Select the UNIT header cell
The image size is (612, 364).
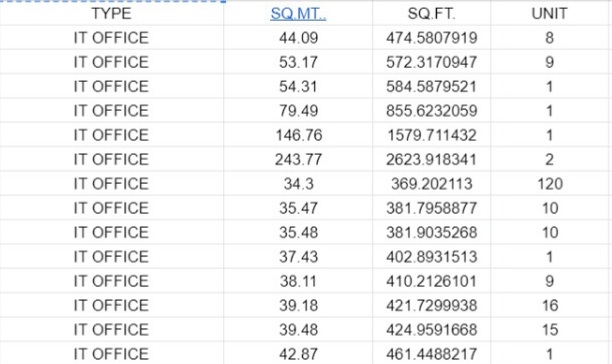pyautogui.click(x=551, y=13)
